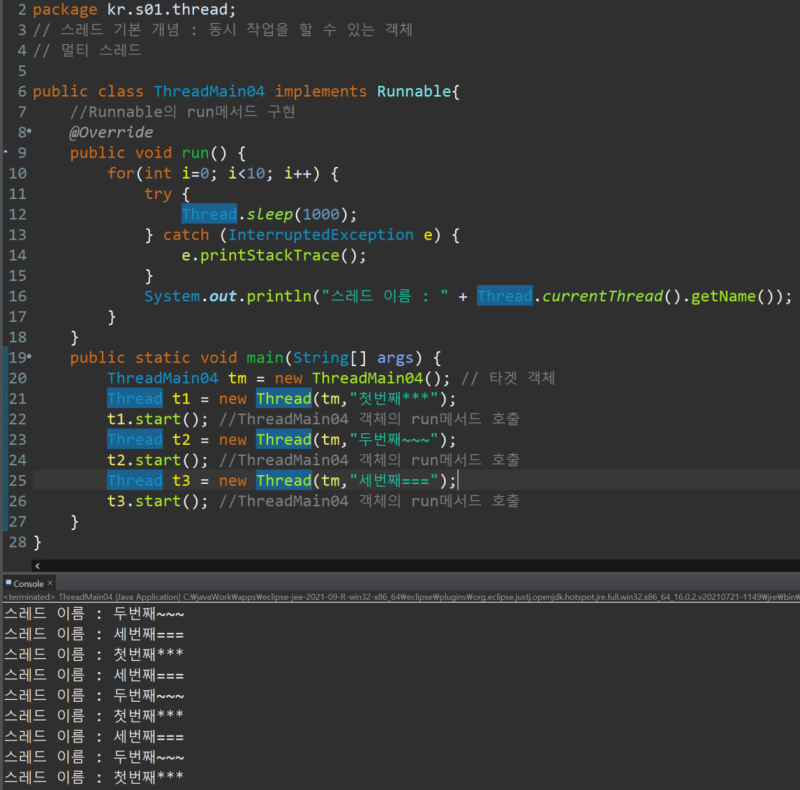The height and width of the screenshot is (790, 800).
Task: Click the InterruptedException type in catch clause
Action: pyautogui.click(x=320, y=235)
